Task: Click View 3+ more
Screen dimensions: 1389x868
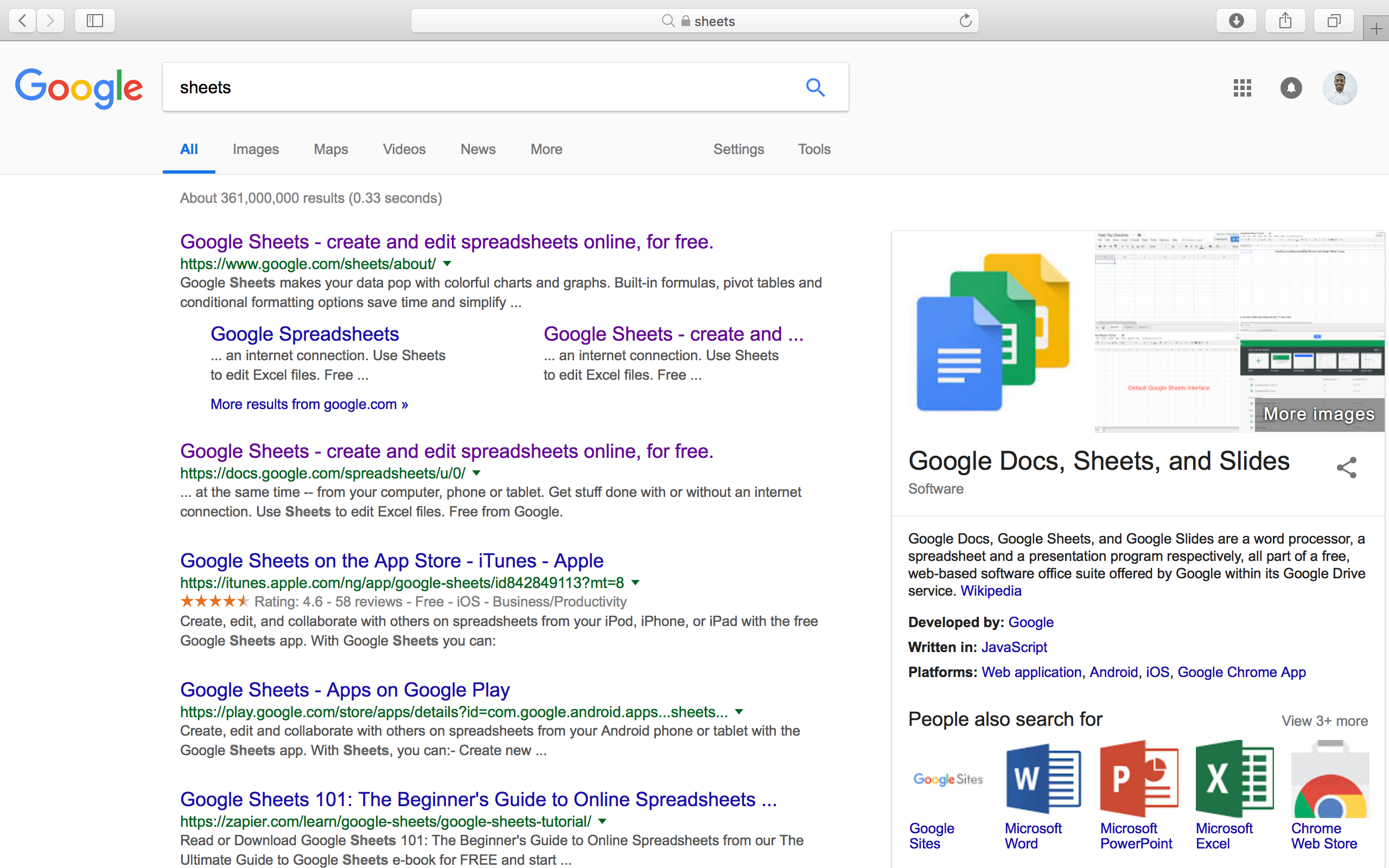Action: pos(1325,721)
